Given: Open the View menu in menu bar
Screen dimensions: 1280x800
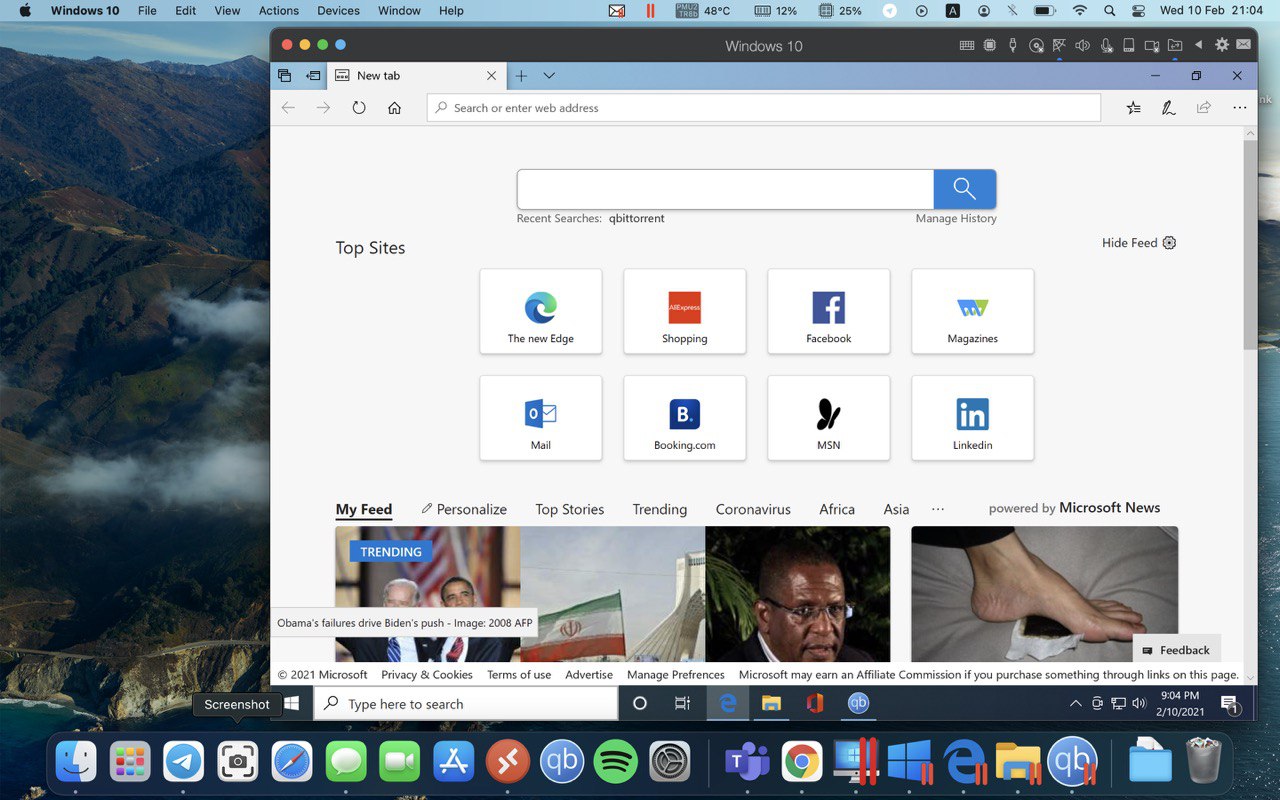Looking at the screenshot, I should (227, 11).
